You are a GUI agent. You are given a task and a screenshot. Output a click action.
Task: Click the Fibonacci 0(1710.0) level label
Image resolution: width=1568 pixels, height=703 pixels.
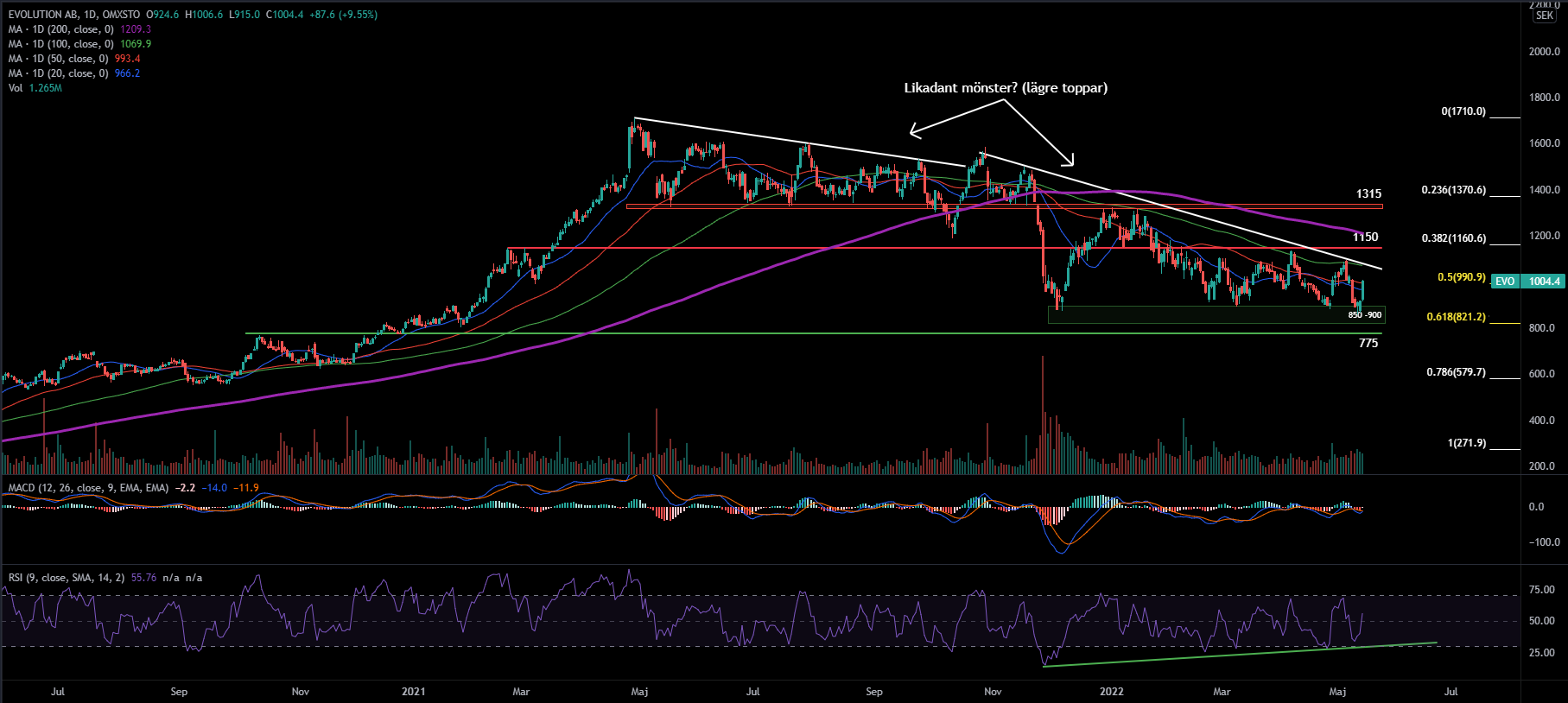(1463, 111)
